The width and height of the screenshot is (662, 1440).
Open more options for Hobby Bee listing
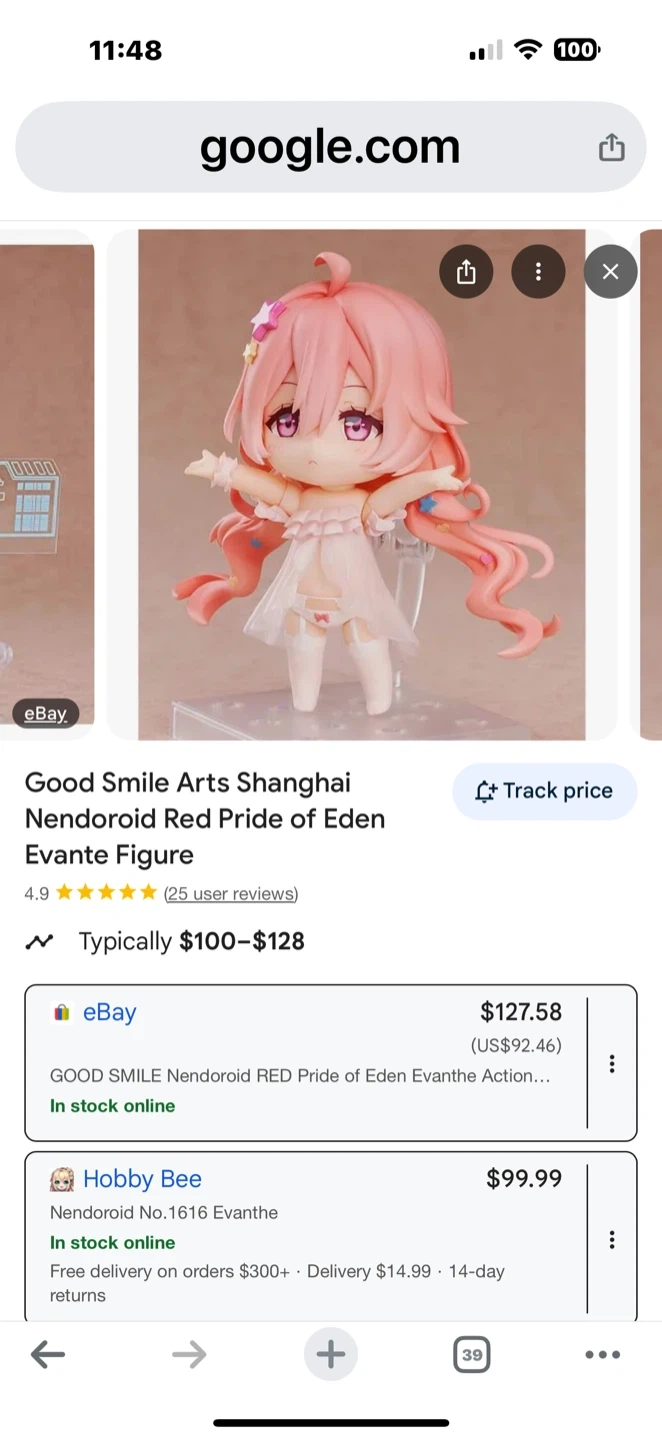click(x=612, y=1240)
